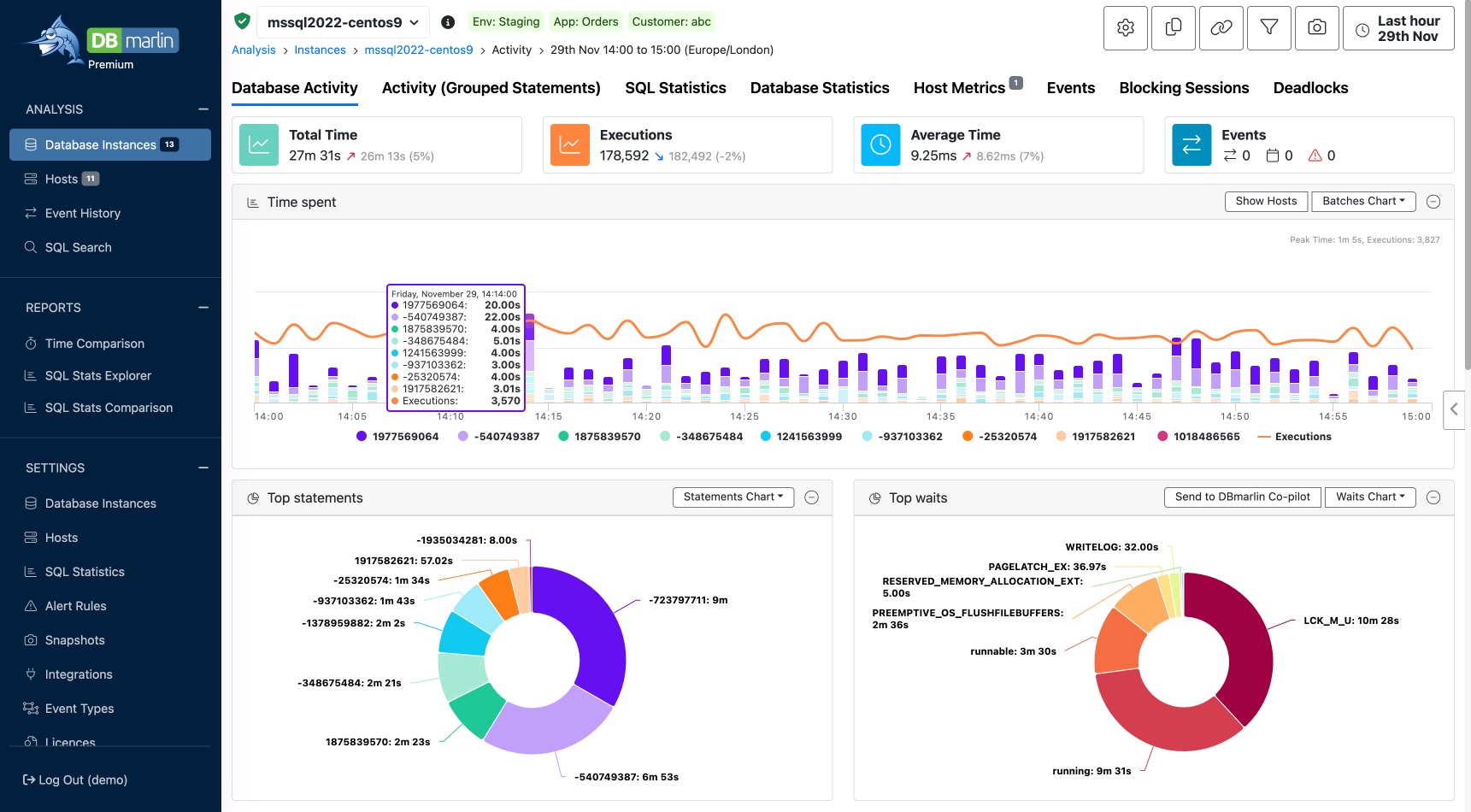Collapse the Top waits panel with minus icon
The height and width of the screenshot is (812, 1471).
[1433, 497]
